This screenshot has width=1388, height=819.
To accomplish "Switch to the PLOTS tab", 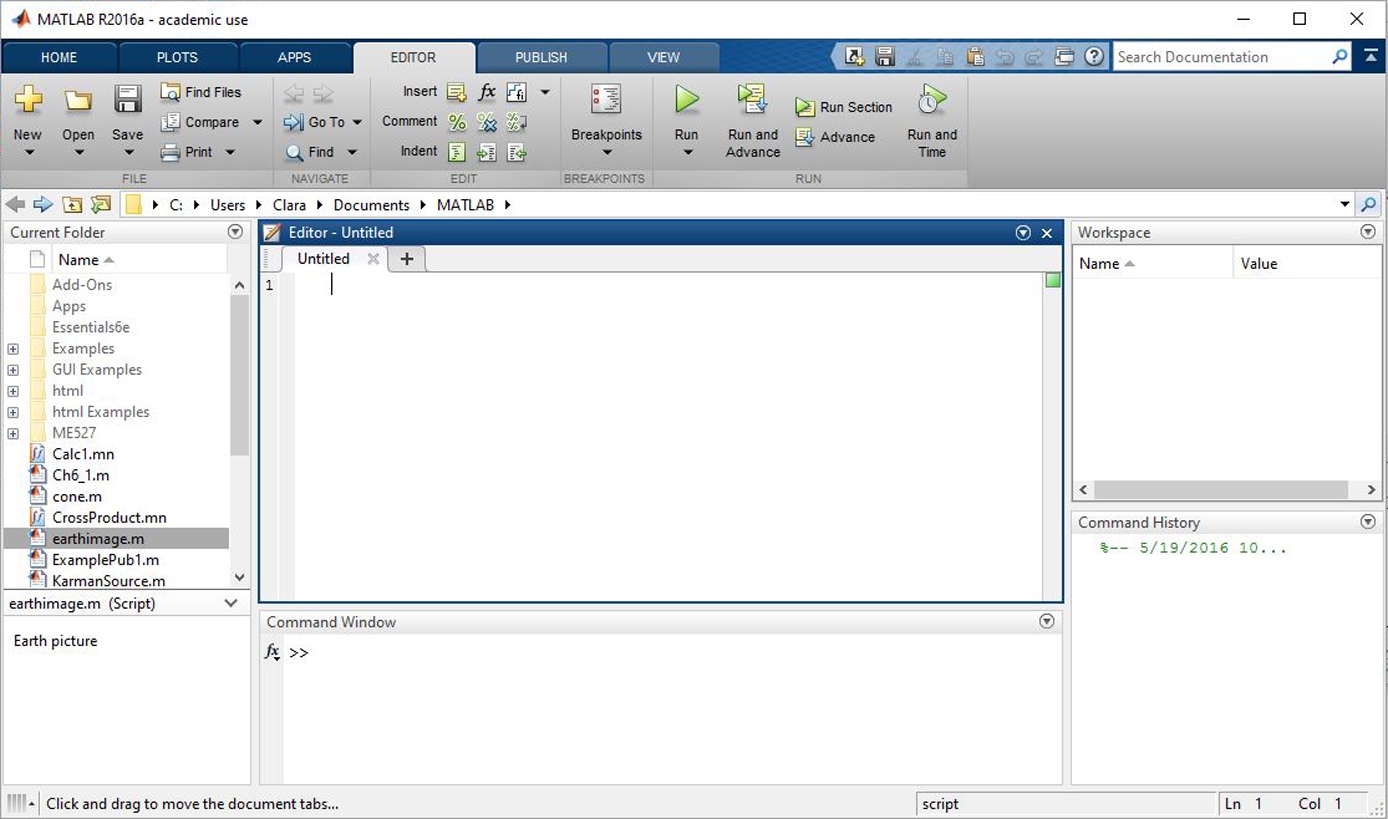I will [177, 57].
